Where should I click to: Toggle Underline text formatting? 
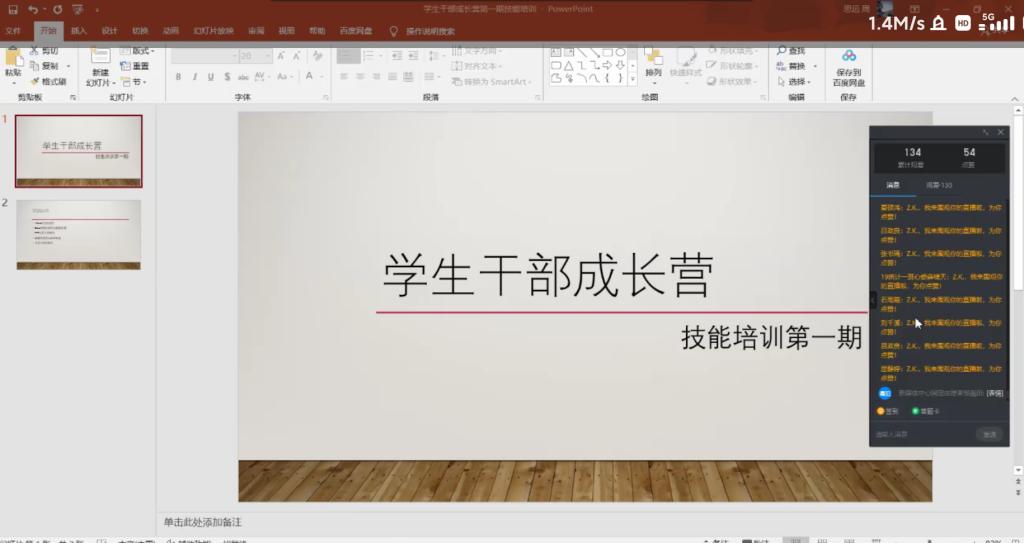[210, 77]
